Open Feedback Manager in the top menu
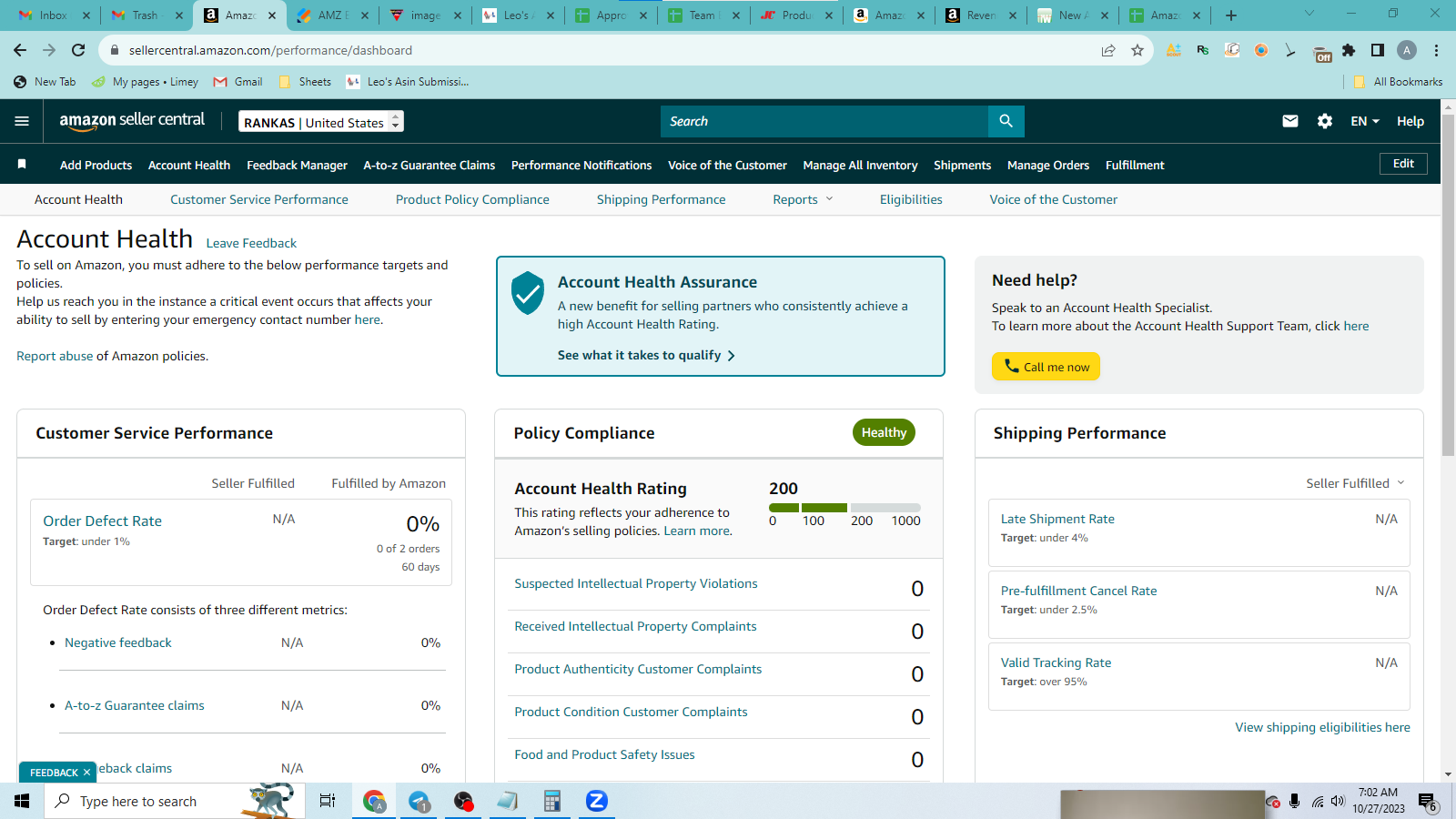1456x819 pixels. pyautogui.click(x=297, y=165)
